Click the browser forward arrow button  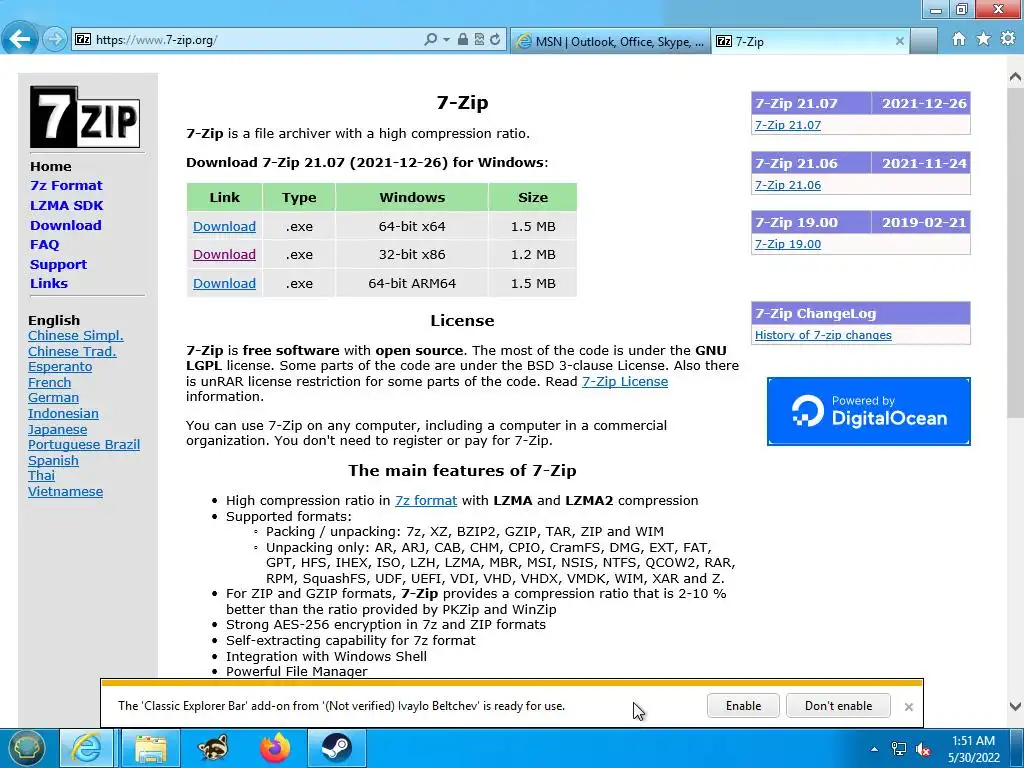[55, 40]
